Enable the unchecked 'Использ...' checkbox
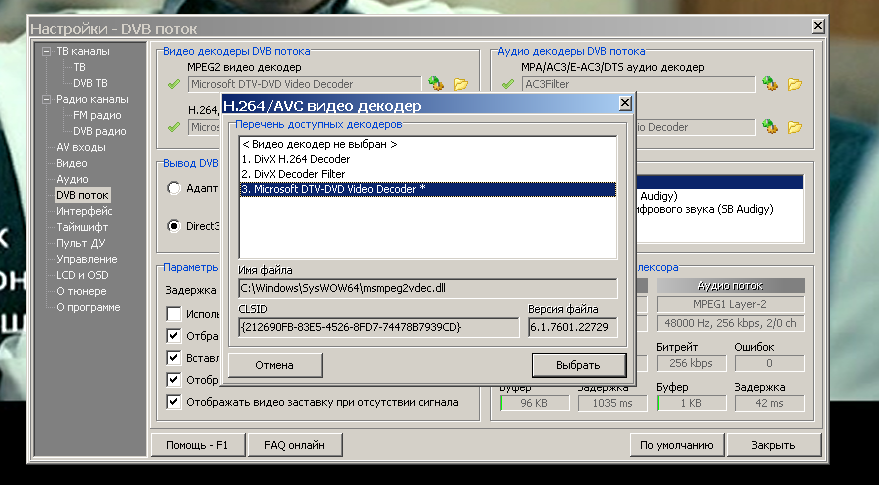Screen dimensions: 879x485 pyautogui.click(x=174, y=314)
